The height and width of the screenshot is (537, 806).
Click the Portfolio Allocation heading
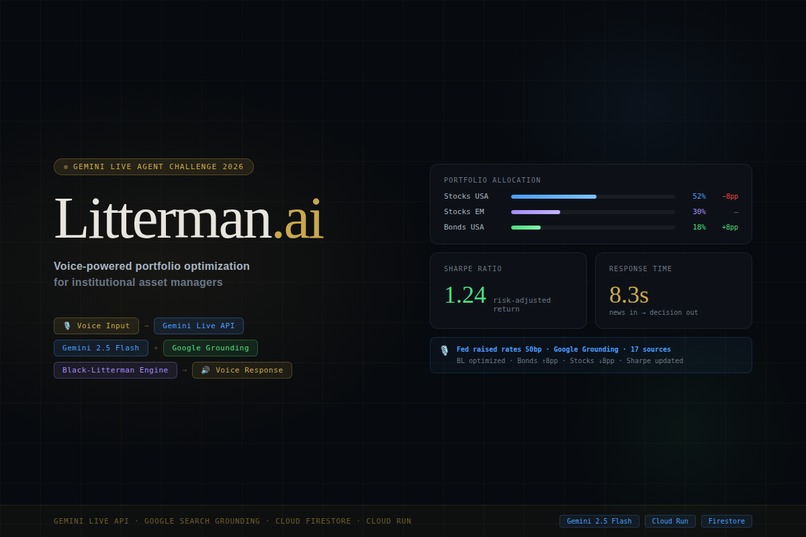[492, 180]
